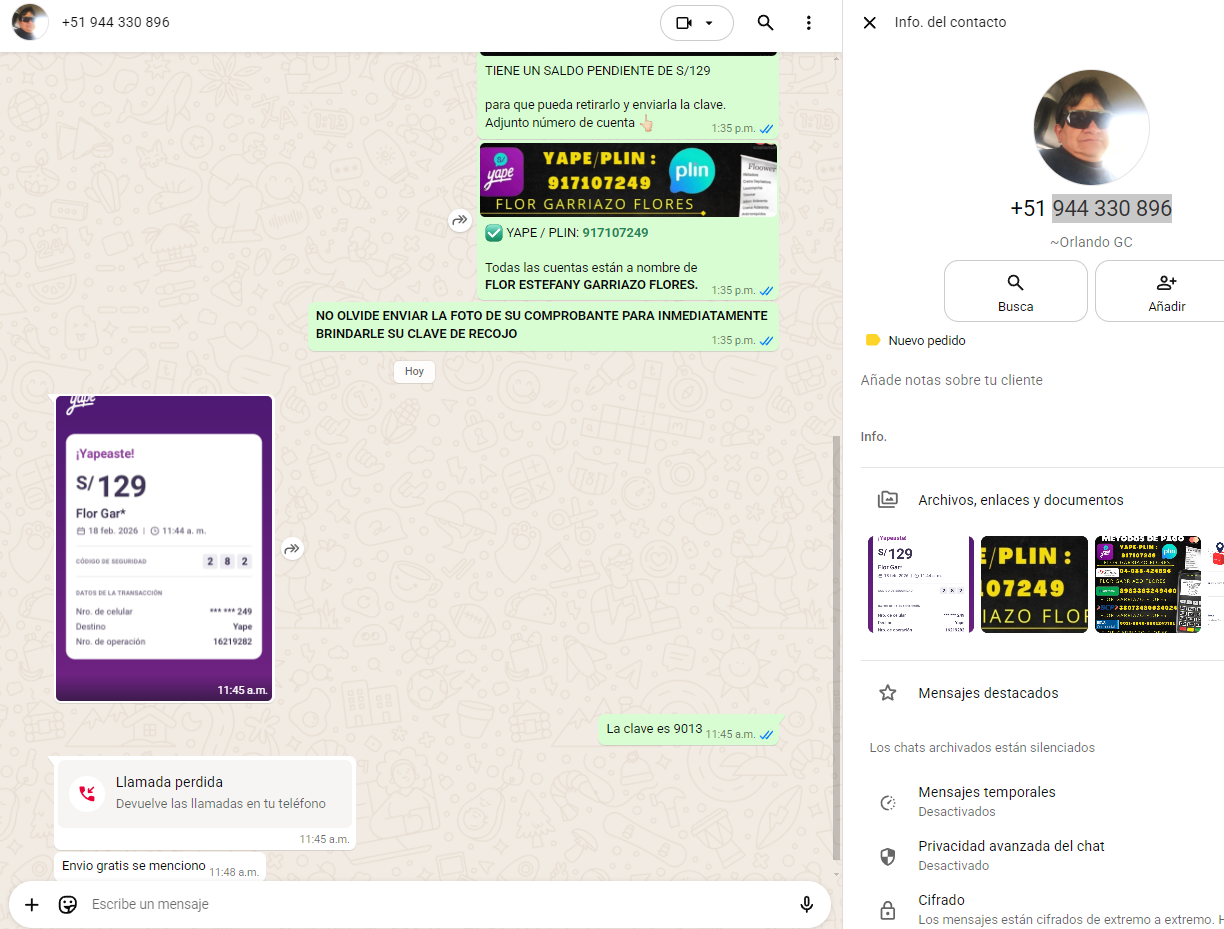
Task: Forward the Yape receipt image
Action: tap(292, 548)
